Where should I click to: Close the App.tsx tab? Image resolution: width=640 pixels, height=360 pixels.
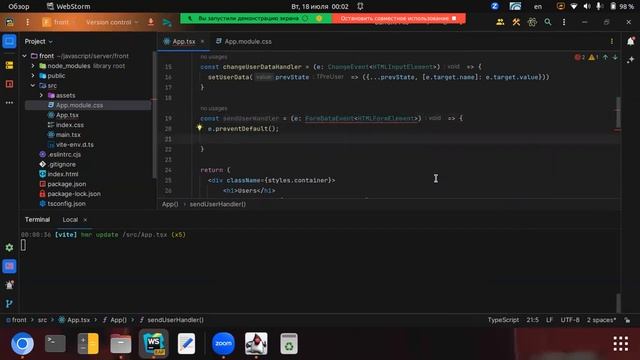pos(202,41)
